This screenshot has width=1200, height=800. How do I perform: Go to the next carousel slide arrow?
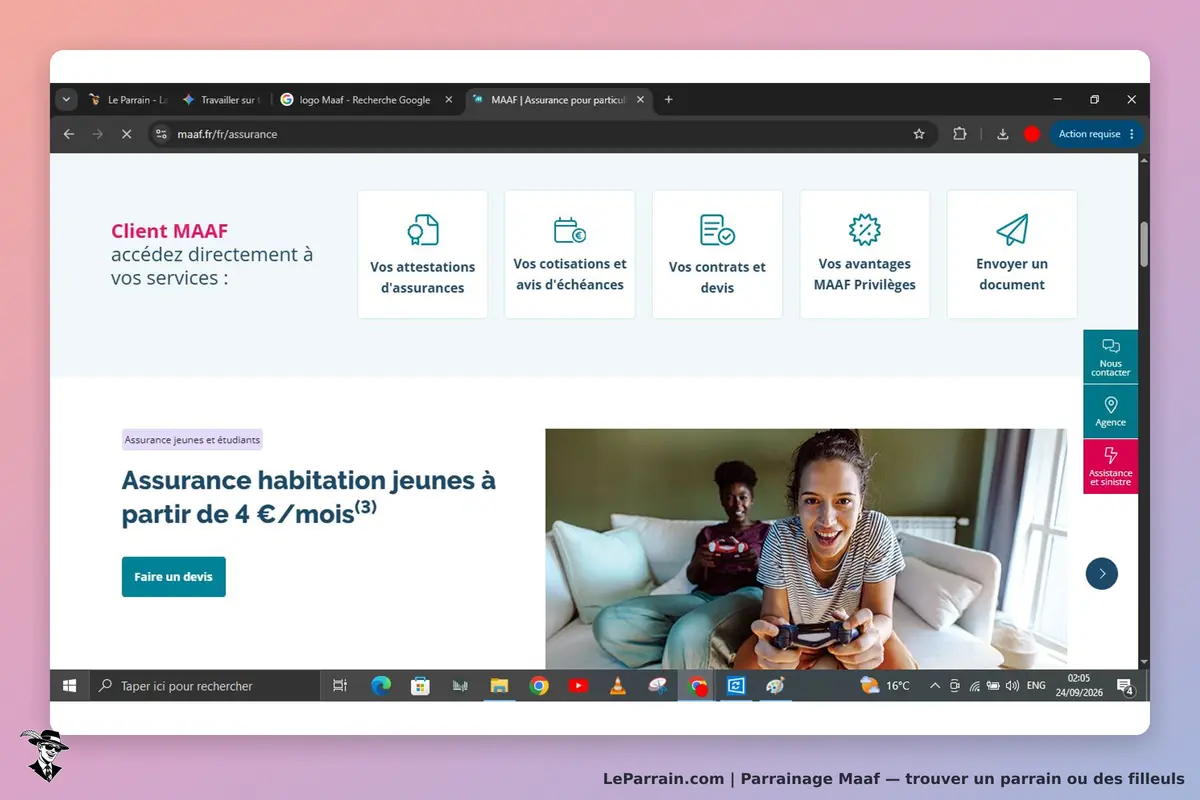1102,573
